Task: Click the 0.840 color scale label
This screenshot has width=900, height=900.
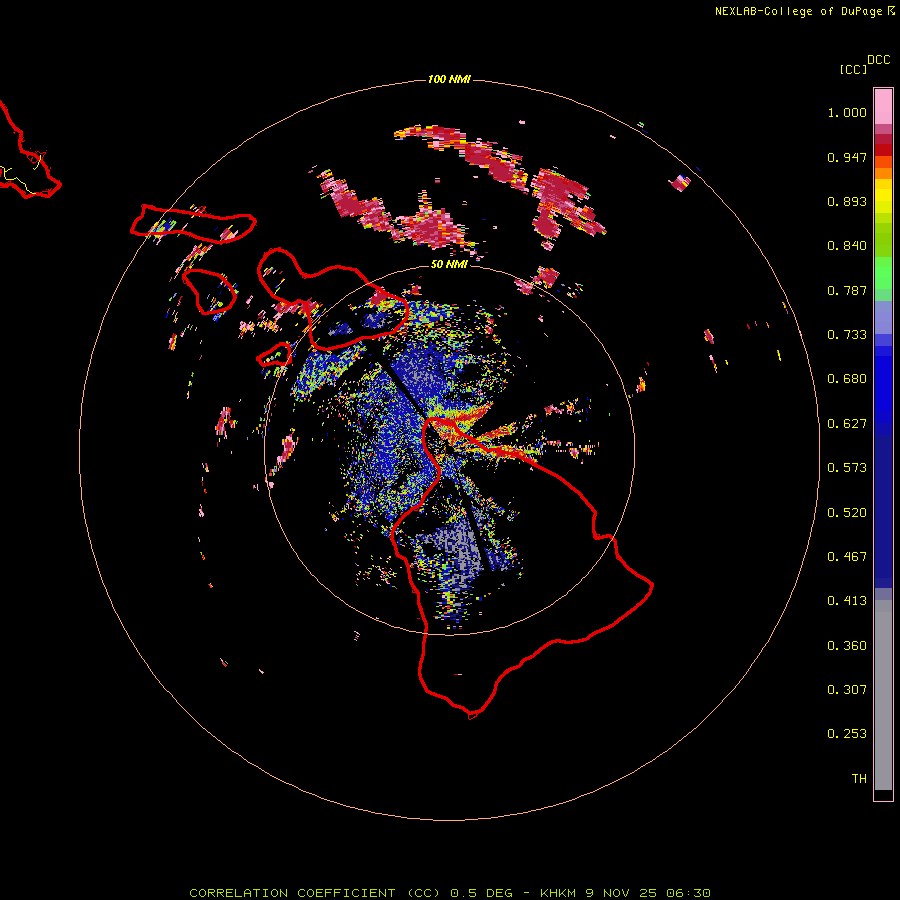Action: point(847,246)
